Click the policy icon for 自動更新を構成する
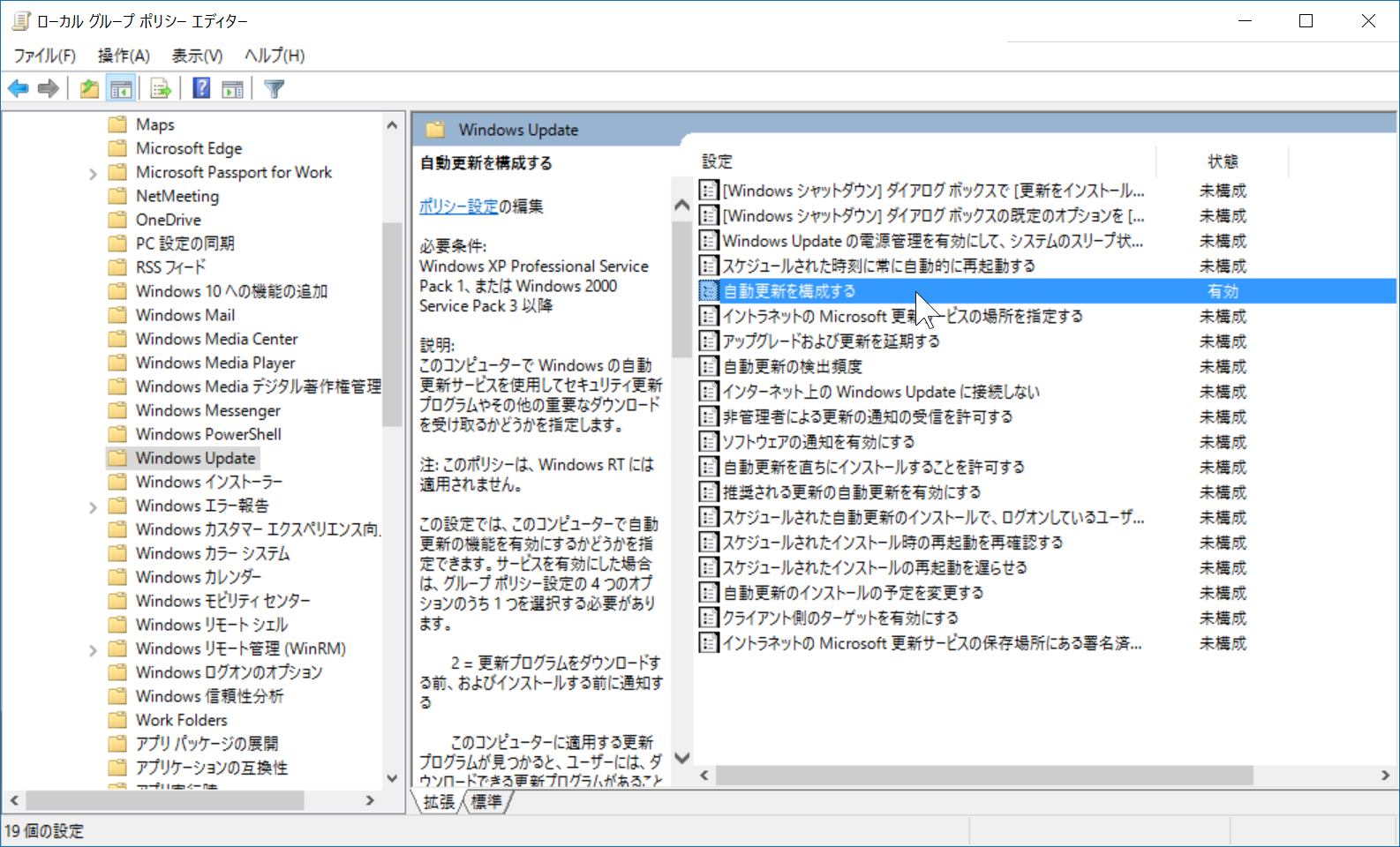The width and height of the screenshot is (1400, 847). click(x=708, y=290)
